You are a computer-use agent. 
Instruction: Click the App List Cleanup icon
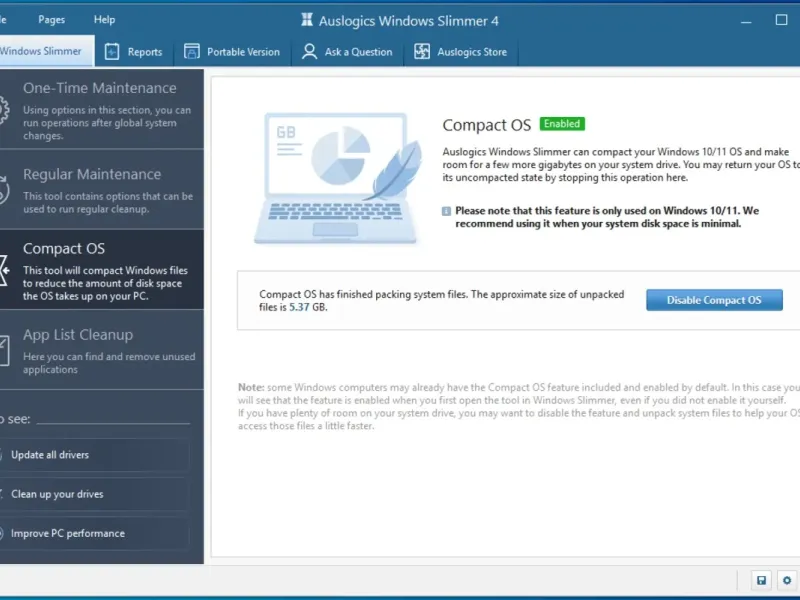pyautogui.click(x=4, y=351)
